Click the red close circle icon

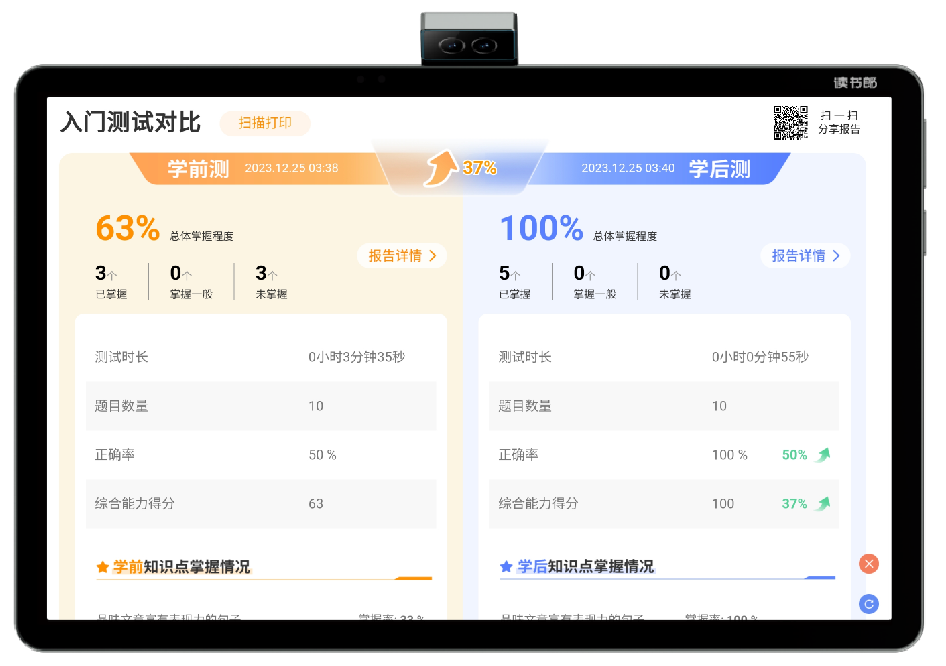click(869, 564)
